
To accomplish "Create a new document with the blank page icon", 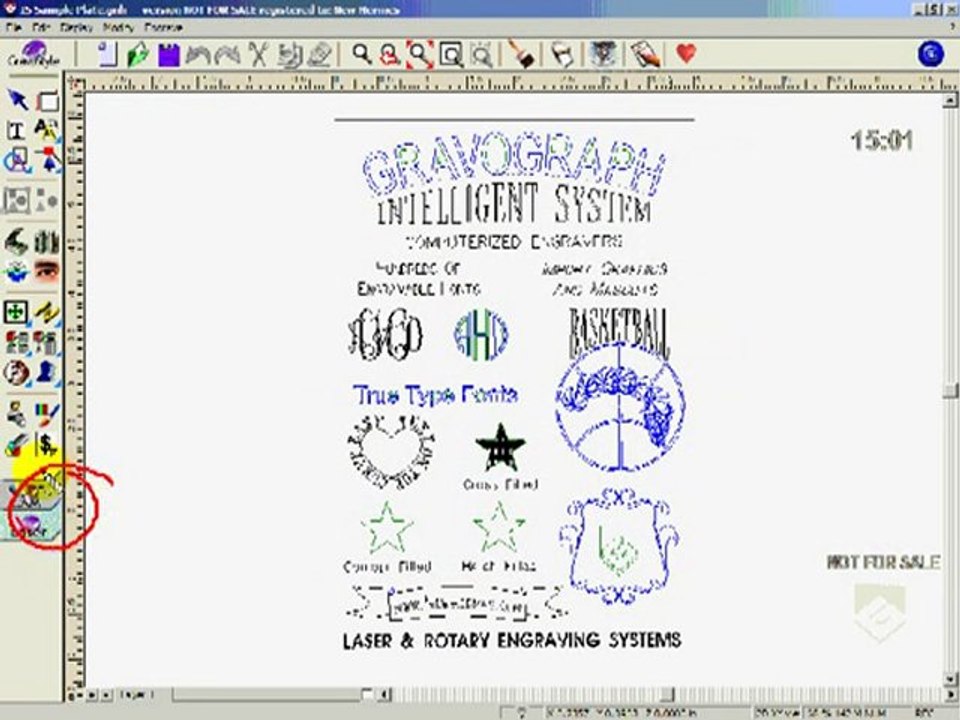I will [108, 54].
